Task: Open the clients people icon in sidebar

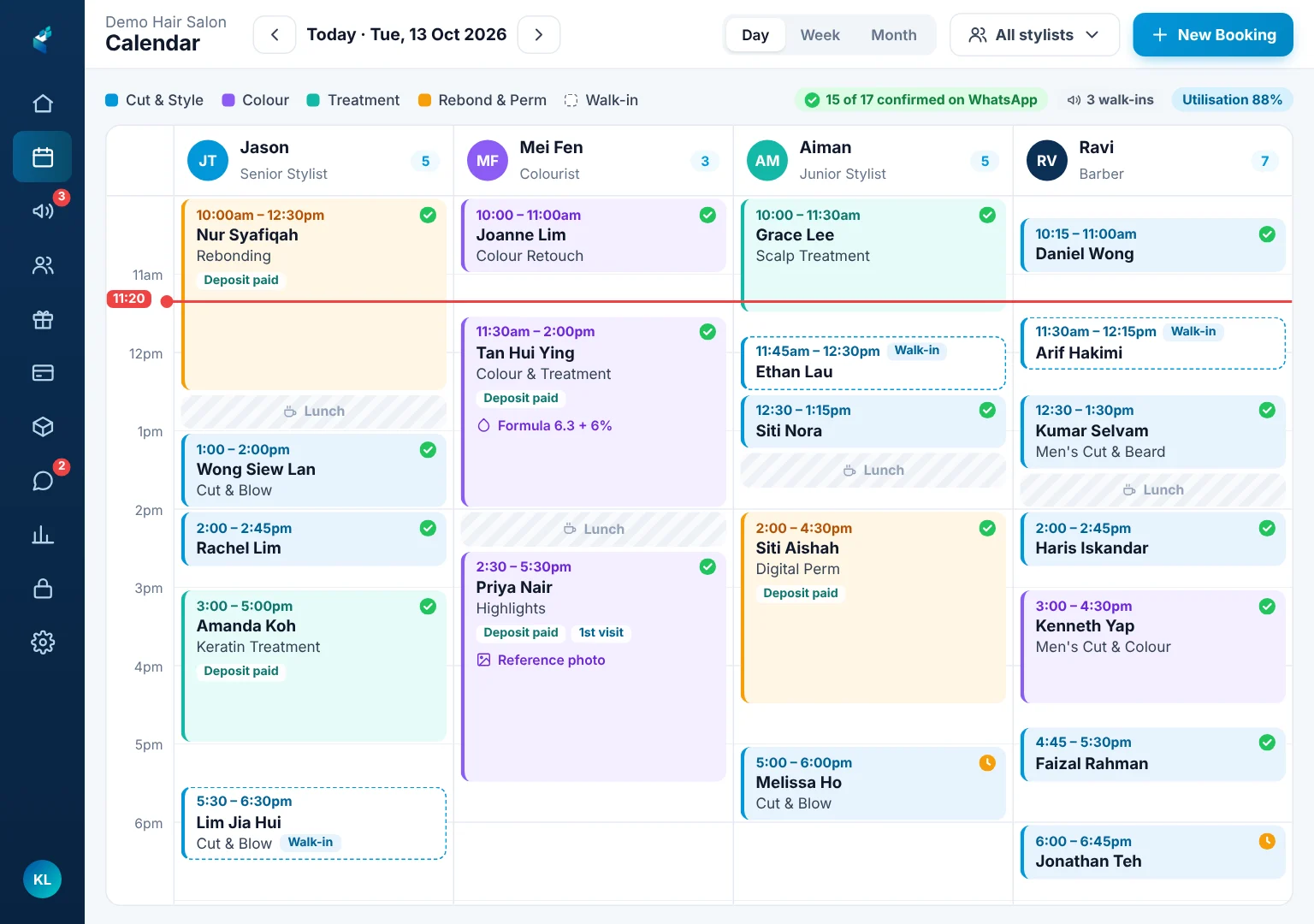Action: pyautogui.click(x=43, y=265)
